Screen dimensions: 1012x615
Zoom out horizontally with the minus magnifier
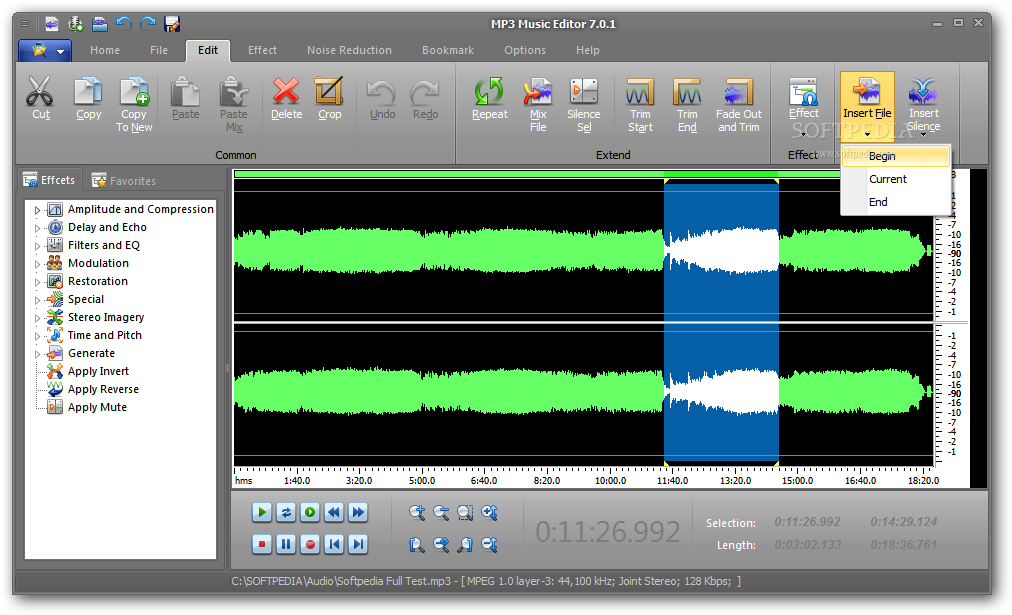pos(441,513)
